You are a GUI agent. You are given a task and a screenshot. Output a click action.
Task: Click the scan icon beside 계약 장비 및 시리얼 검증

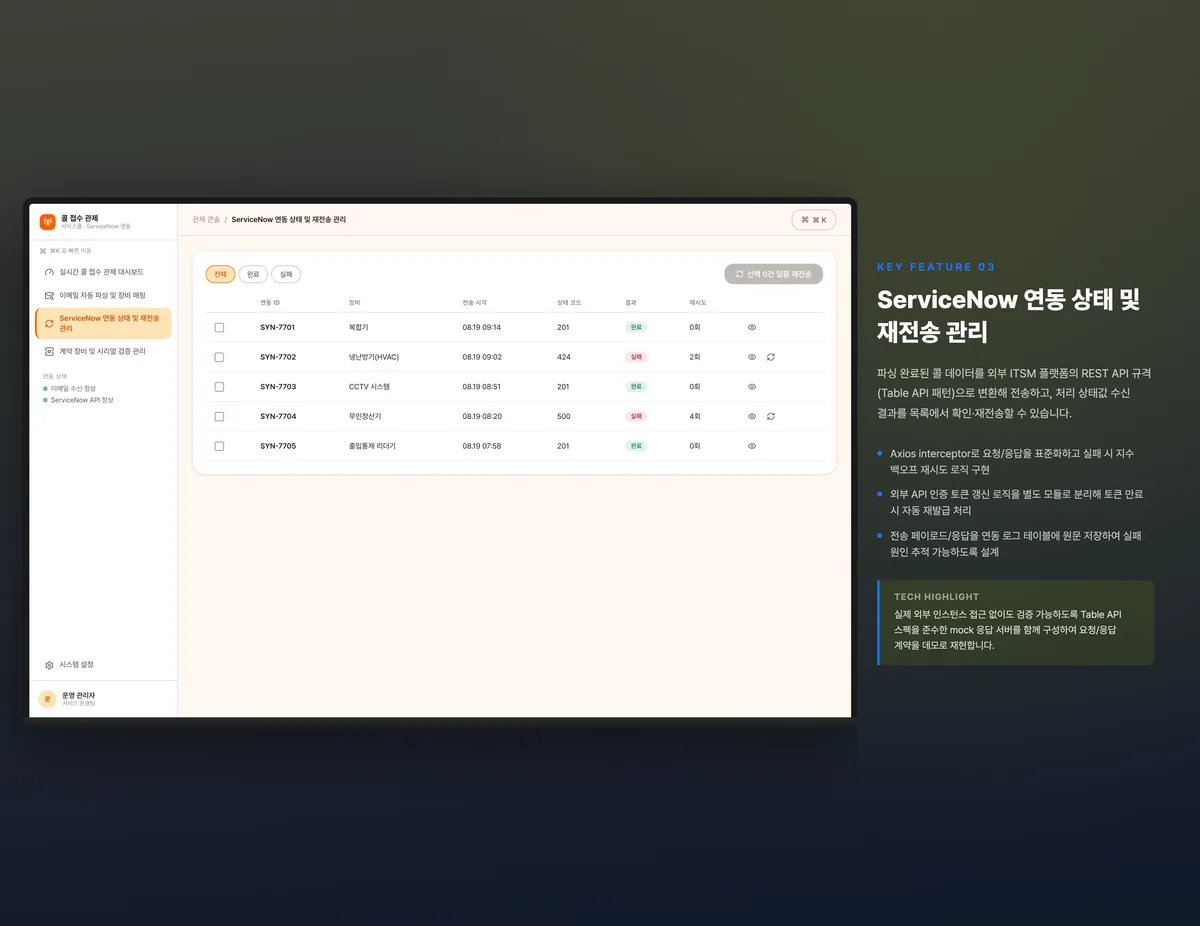coord(49,352)
